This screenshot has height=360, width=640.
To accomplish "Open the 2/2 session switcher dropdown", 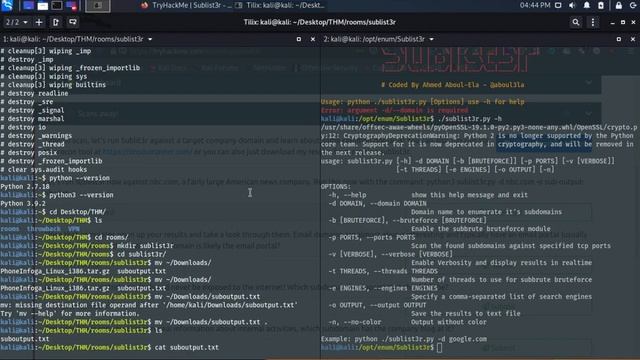I will coord(16,22).
